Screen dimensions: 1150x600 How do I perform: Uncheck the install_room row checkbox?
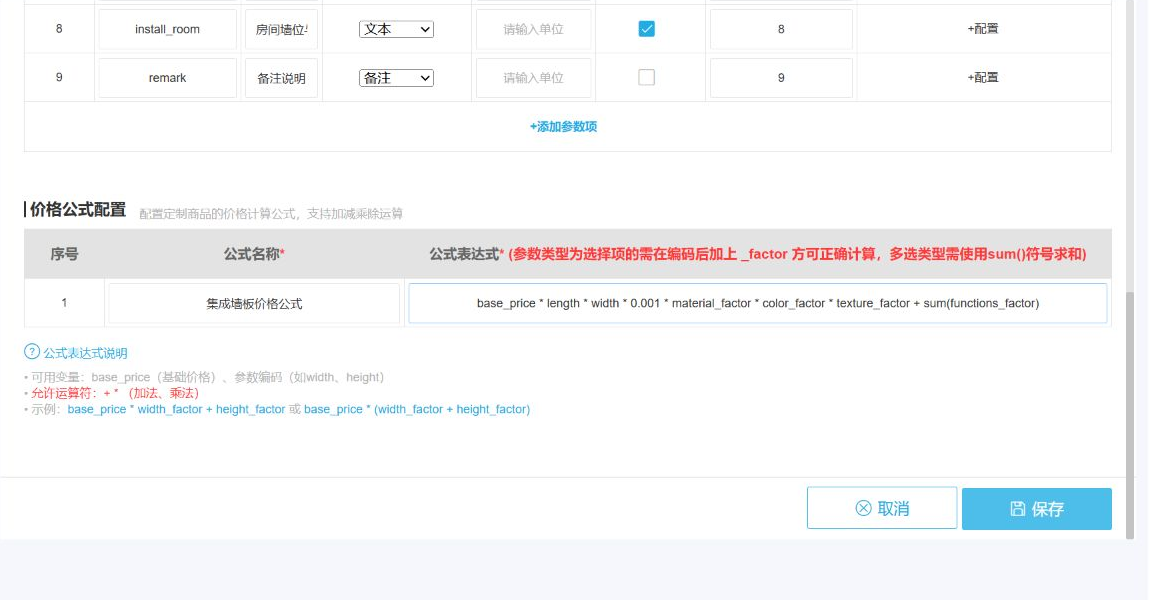click(646, 29)
